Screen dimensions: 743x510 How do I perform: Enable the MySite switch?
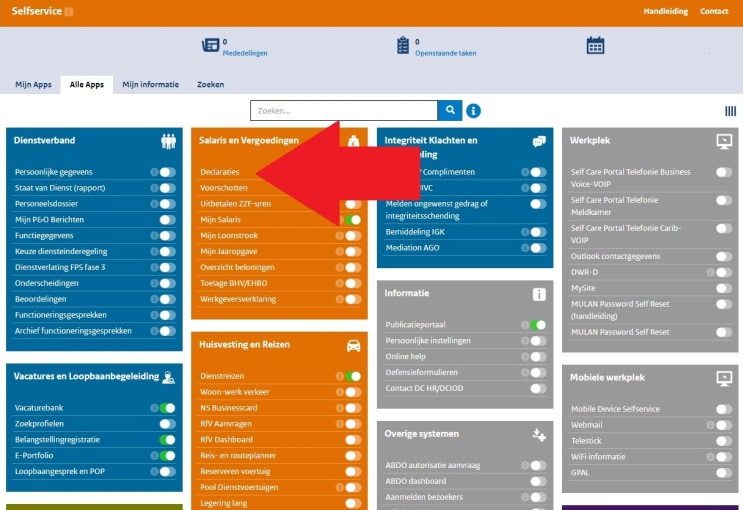coord(724,288)
